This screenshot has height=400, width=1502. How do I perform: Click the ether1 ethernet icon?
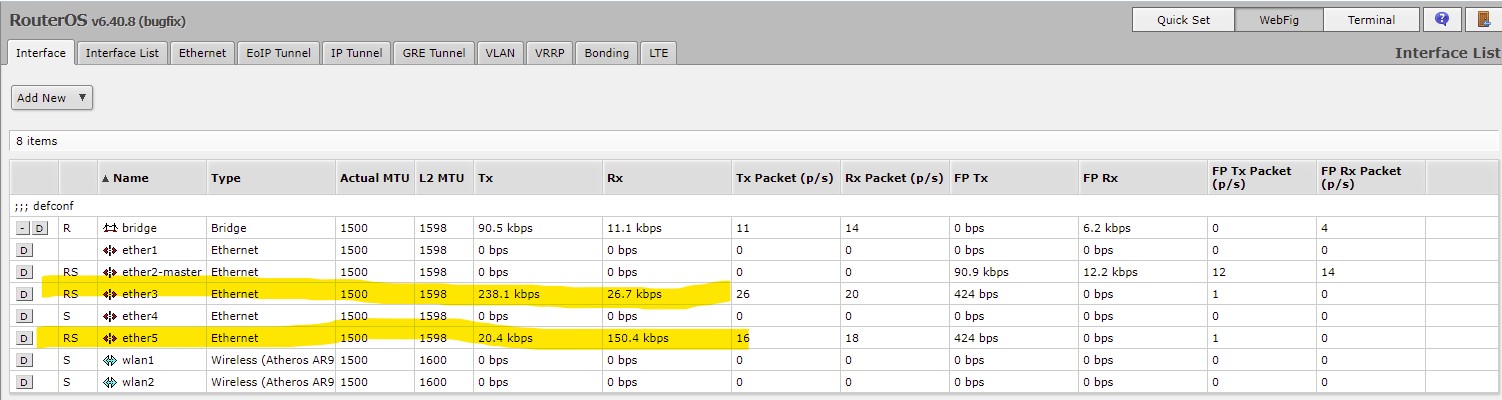[110, 250]
